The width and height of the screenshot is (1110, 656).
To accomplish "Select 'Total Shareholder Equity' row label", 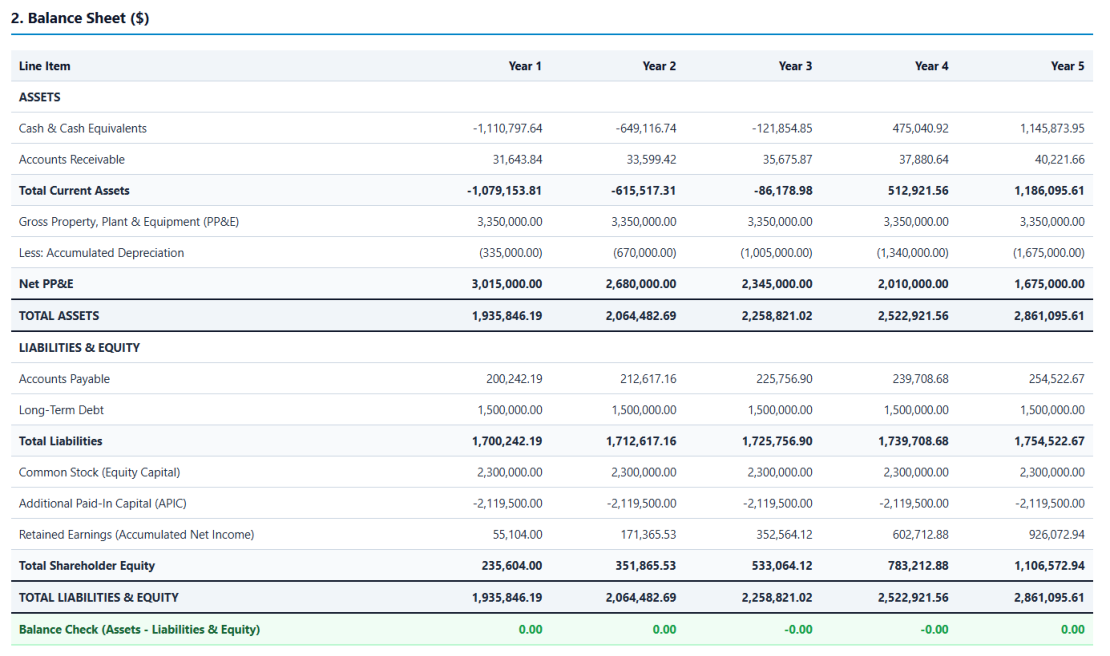I will 86,565.
